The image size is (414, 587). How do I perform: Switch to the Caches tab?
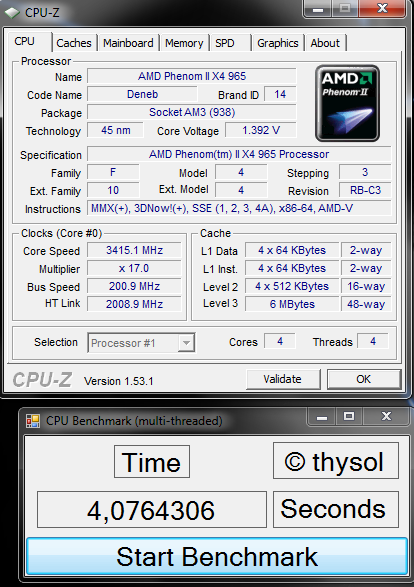pos(74,43)
